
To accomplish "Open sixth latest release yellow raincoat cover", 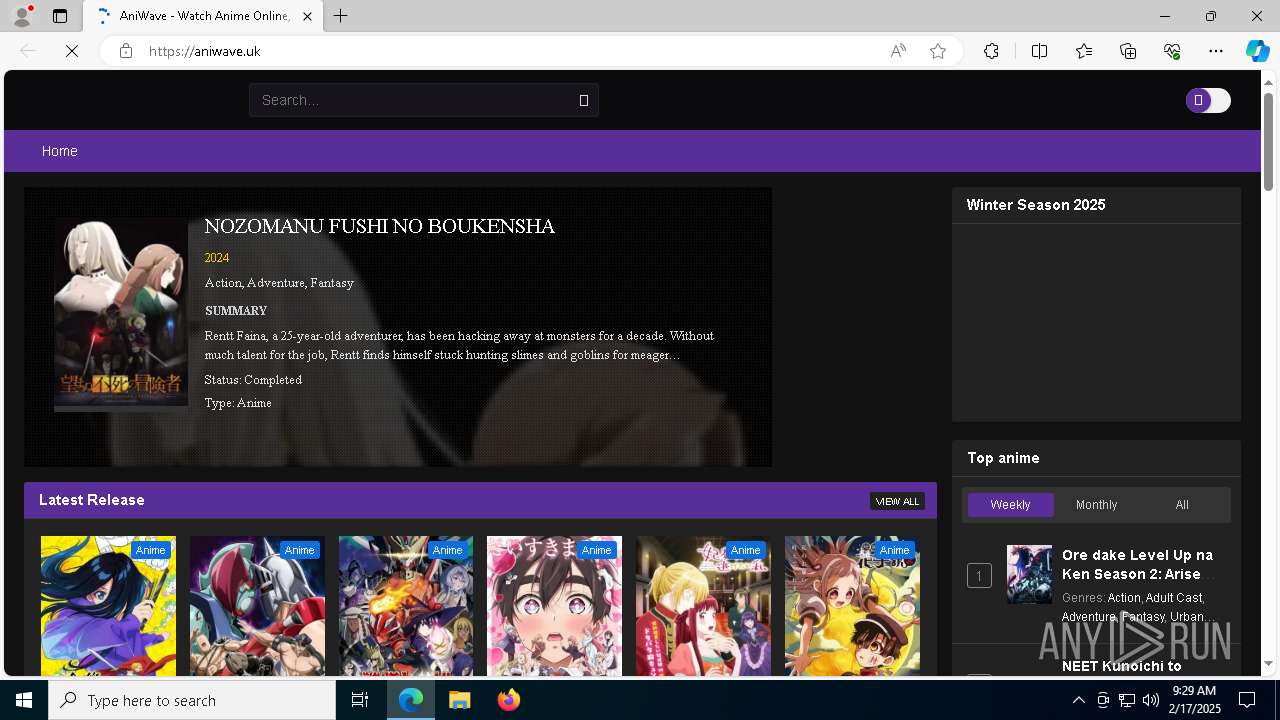I will [852, 606].
